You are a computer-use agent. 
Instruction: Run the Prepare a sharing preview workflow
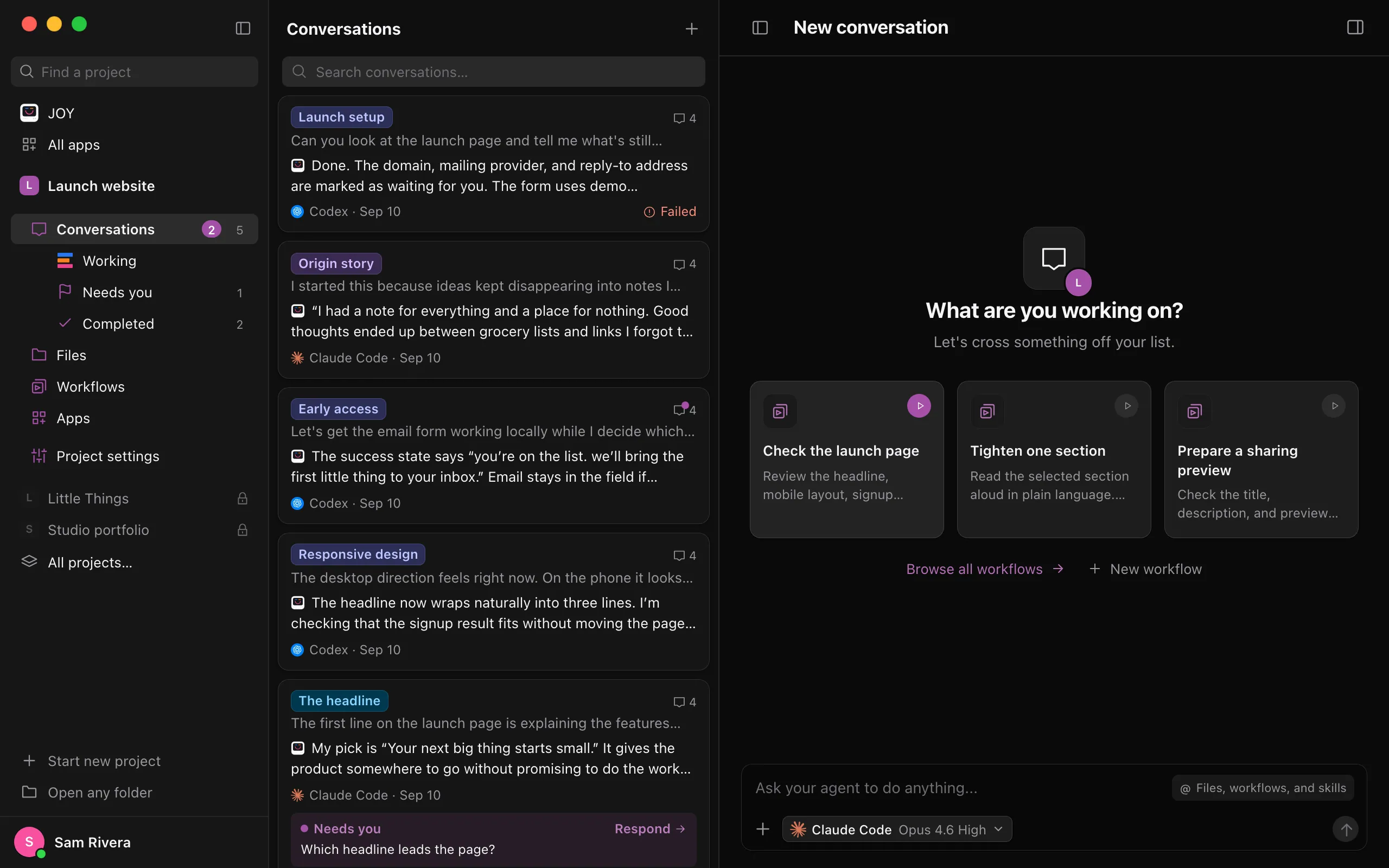pos(1333,406)
